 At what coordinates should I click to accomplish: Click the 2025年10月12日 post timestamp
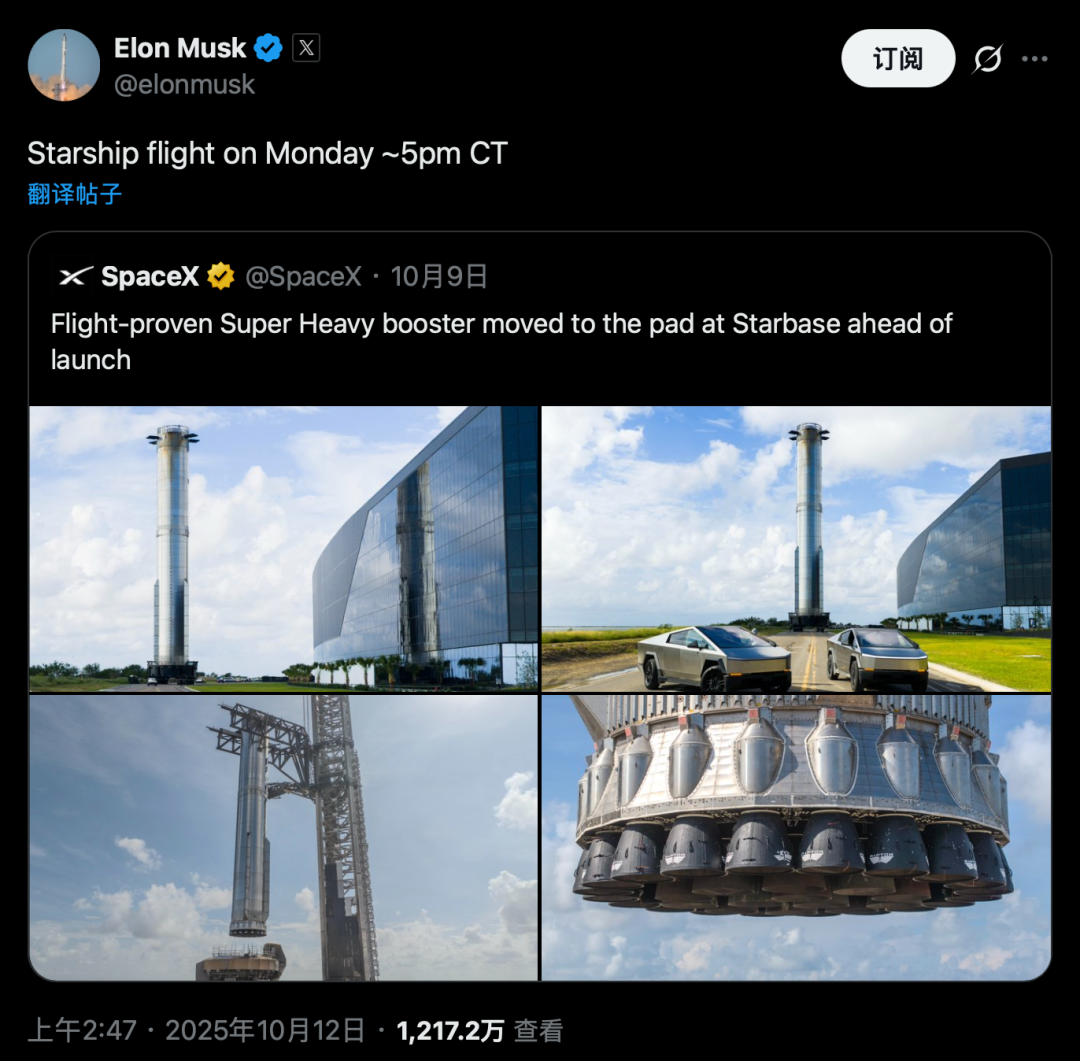tap(265, 1031)
